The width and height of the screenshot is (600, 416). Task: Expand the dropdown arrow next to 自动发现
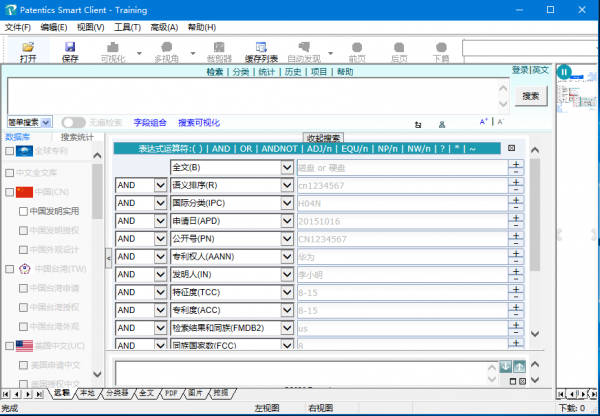(331, 53)
